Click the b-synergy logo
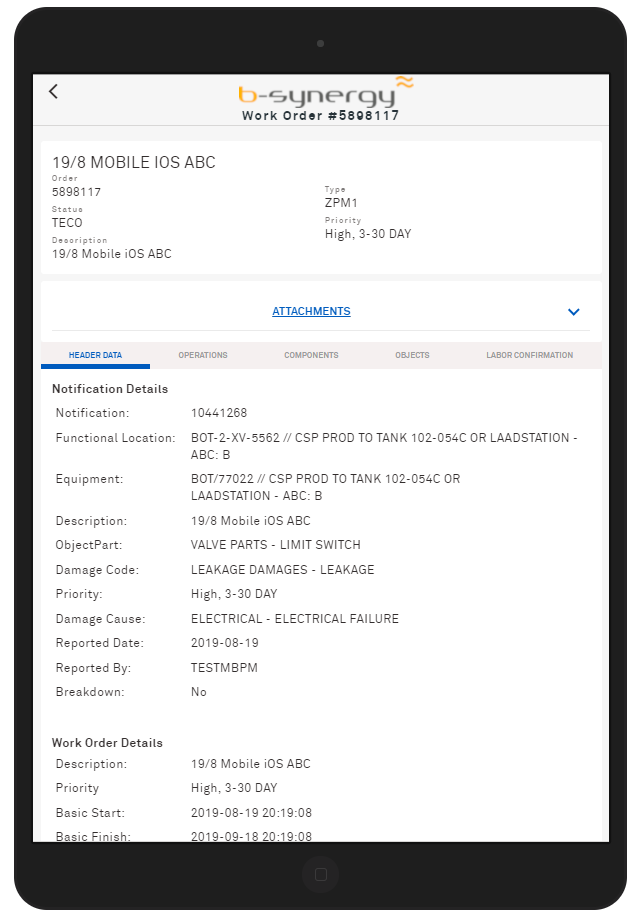Viewport: 636px width, 910px height. tap(326, 92)
